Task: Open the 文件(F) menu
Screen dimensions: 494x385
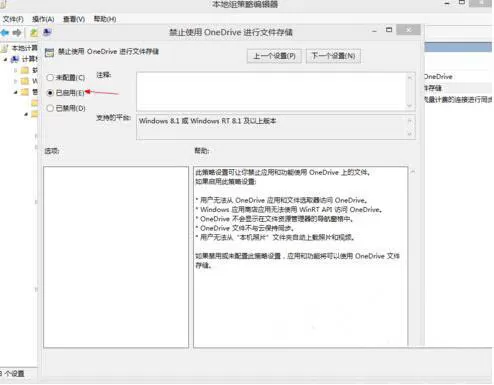Action: tap(13, 19)
